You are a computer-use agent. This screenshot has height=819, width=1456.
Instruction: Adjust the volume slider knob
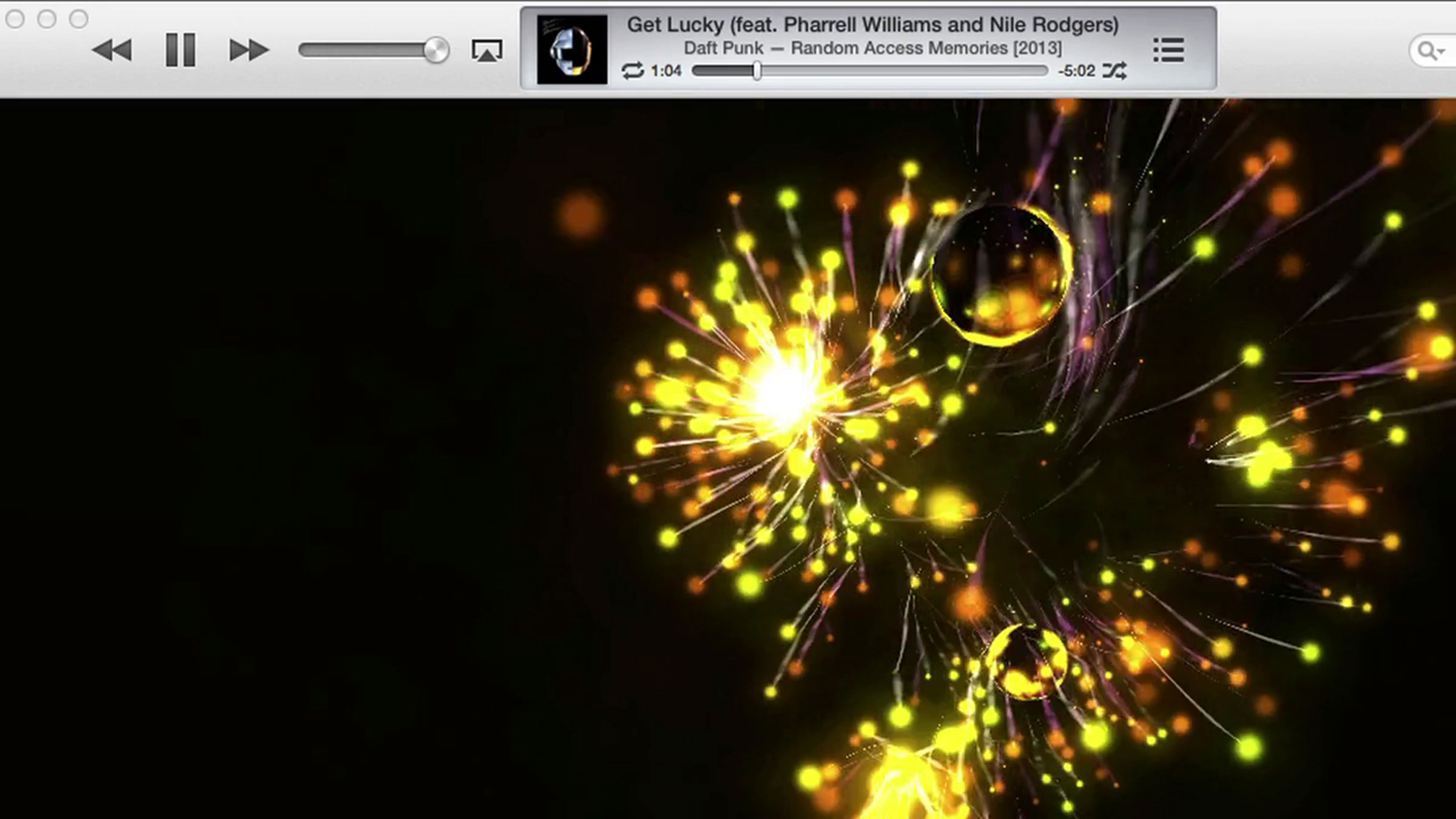436,50
